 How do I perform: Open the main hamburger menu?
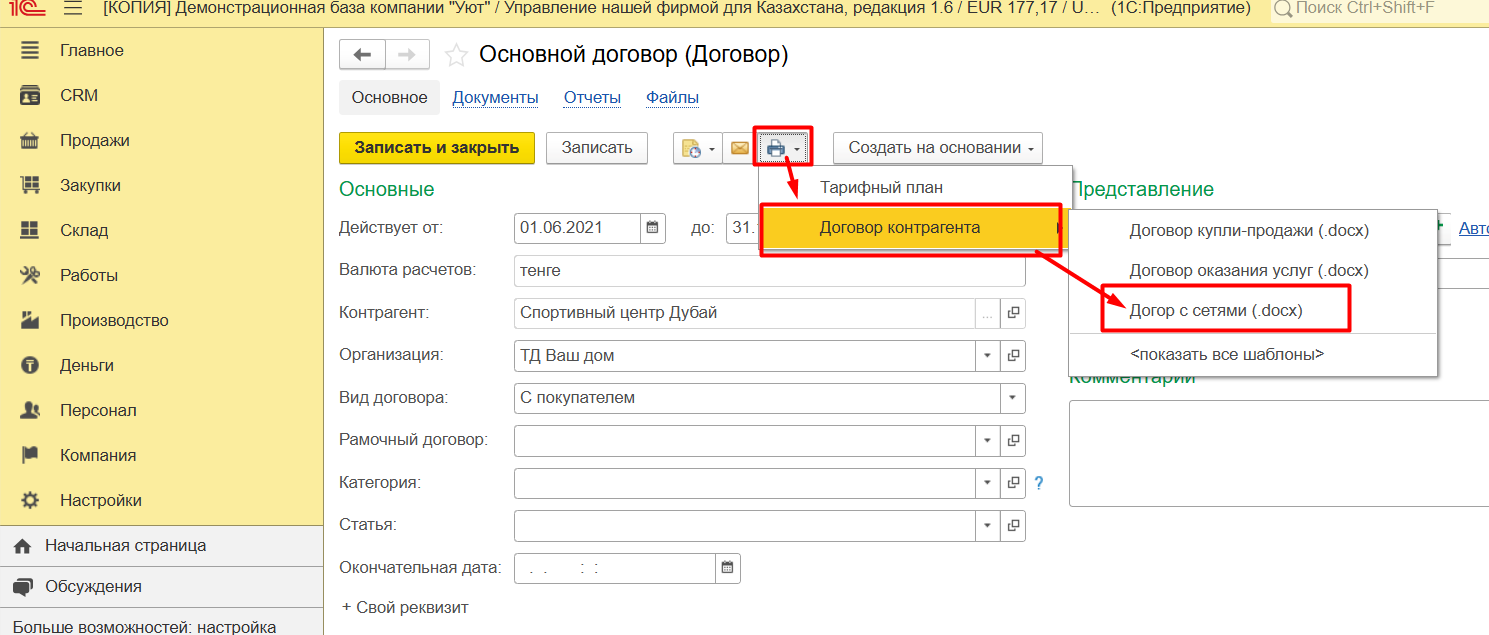coord(73,10)
